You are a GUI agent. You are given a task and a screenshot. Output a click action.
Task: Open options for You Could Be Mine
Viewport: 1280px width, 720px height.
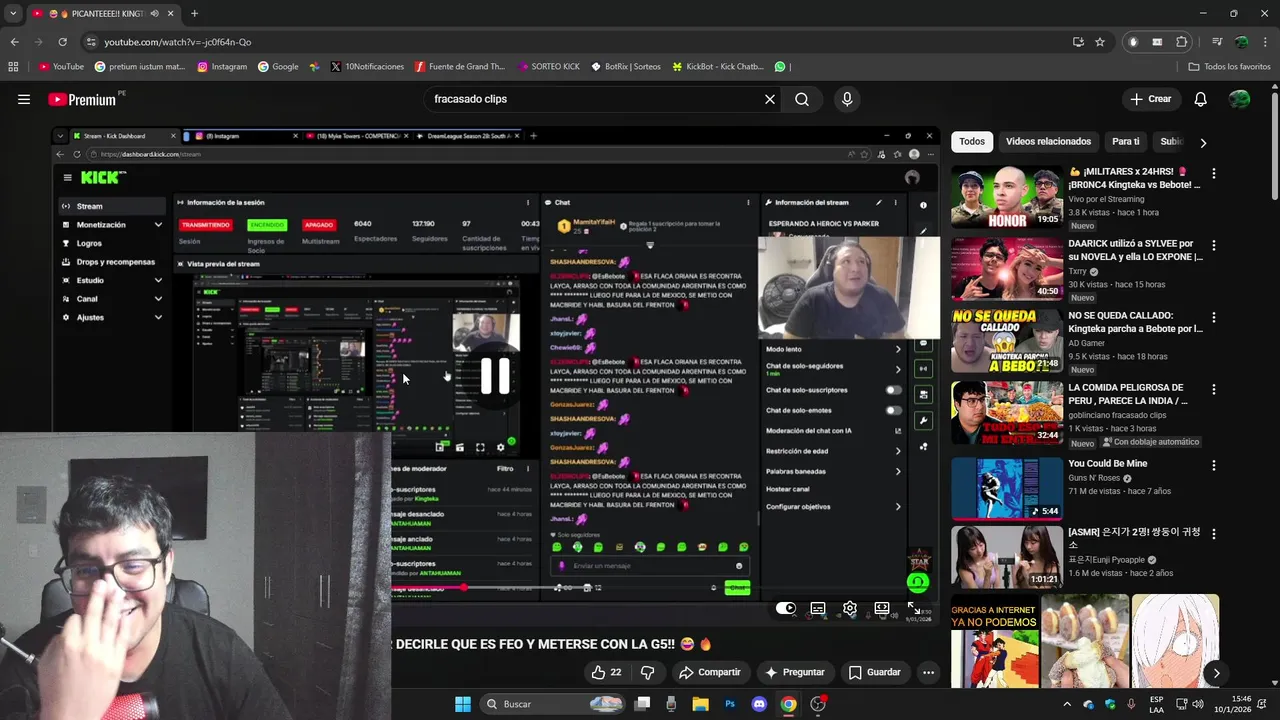tap(1213, 465)
